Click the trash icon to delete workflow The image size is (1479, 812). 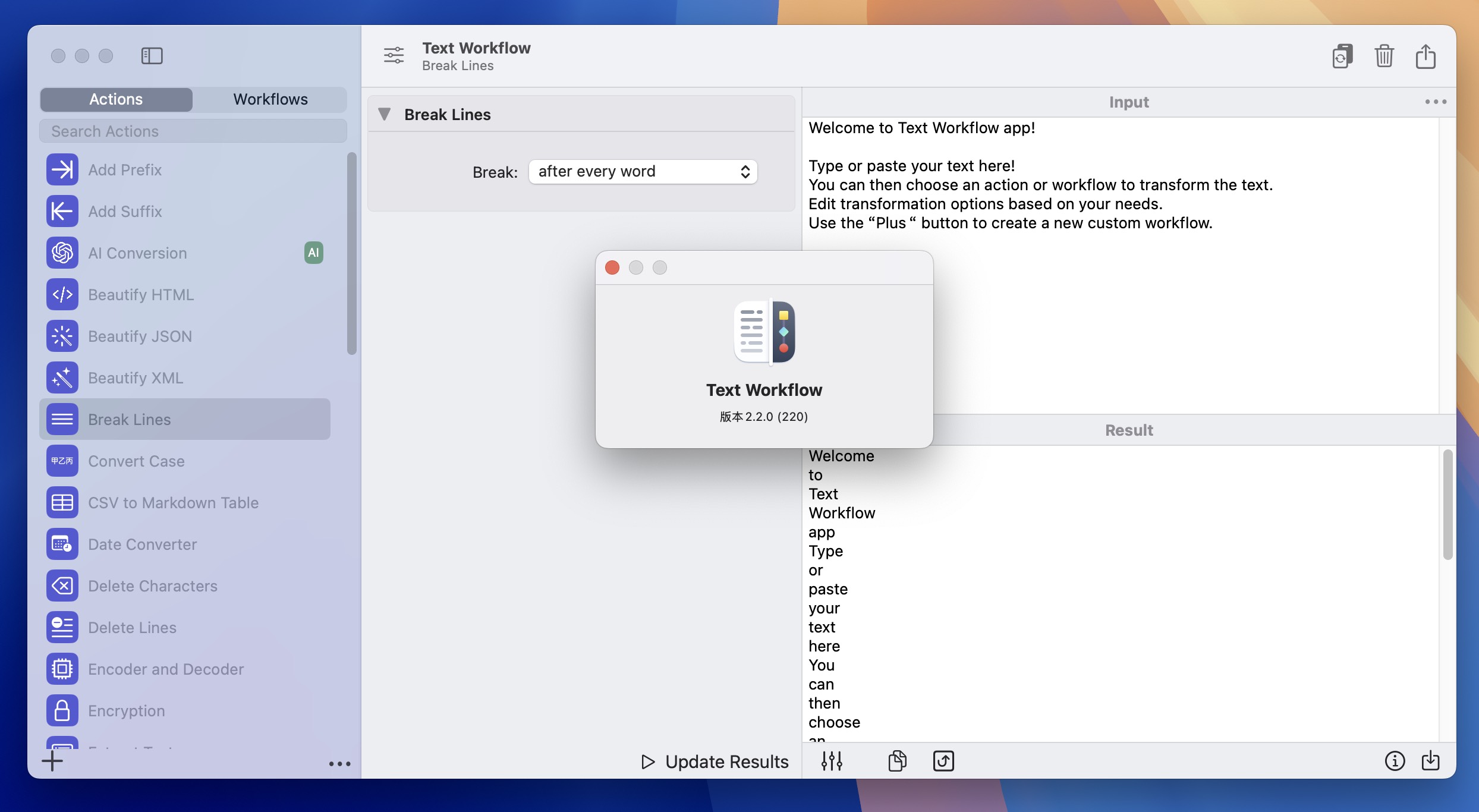pyautogui.click(x=1384, y=56)
